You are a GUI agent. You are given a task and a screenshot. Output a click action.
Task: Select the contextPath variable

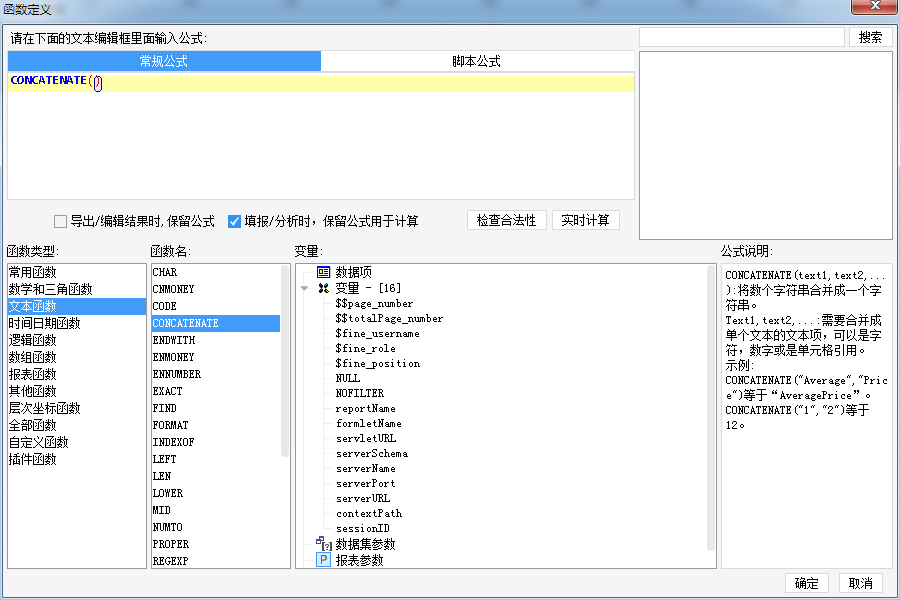tap(369, 513)
